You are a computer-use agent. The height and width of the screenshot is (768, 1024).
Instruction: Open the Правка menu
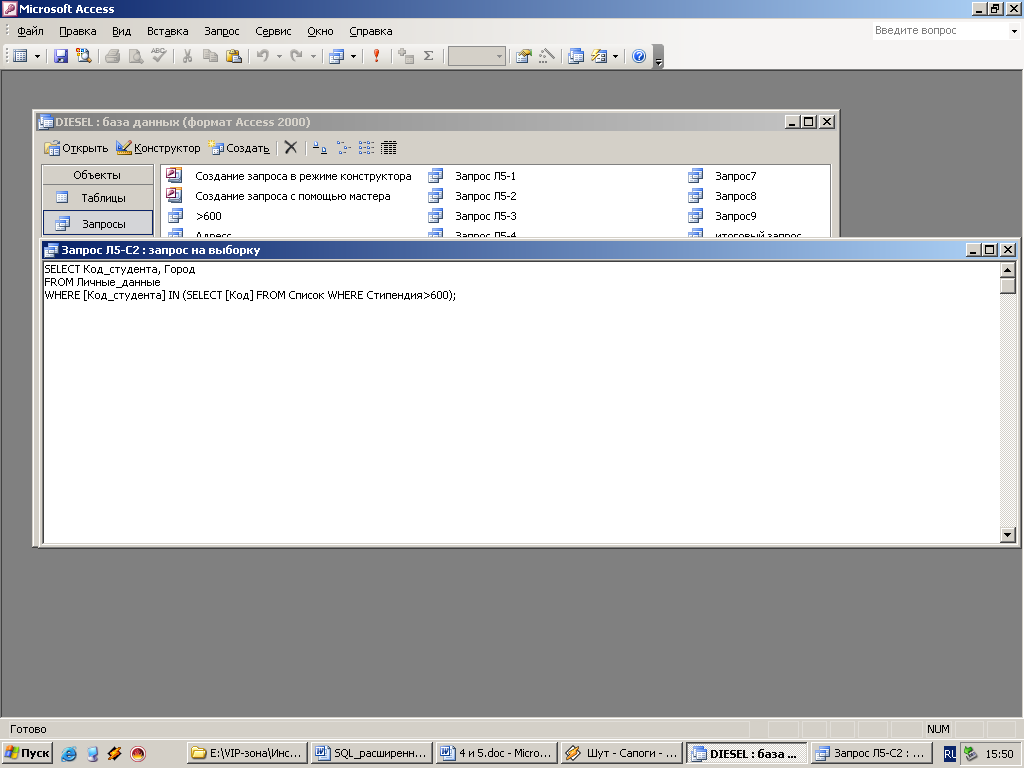click(78, 31)
